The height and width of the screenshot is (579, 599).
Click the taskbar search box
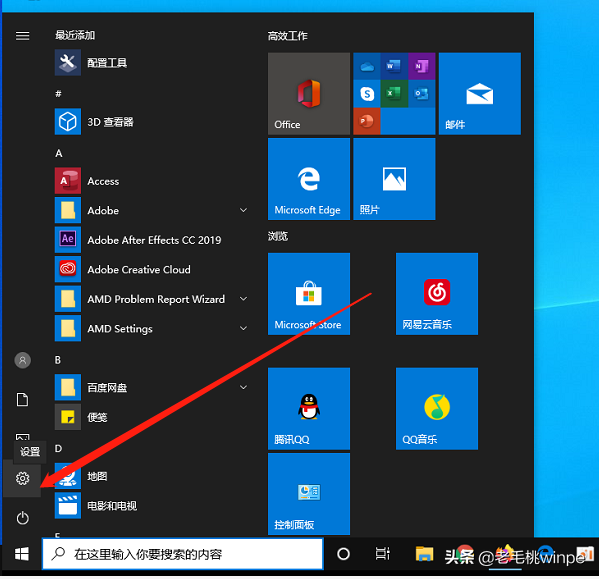pos(183,554)
